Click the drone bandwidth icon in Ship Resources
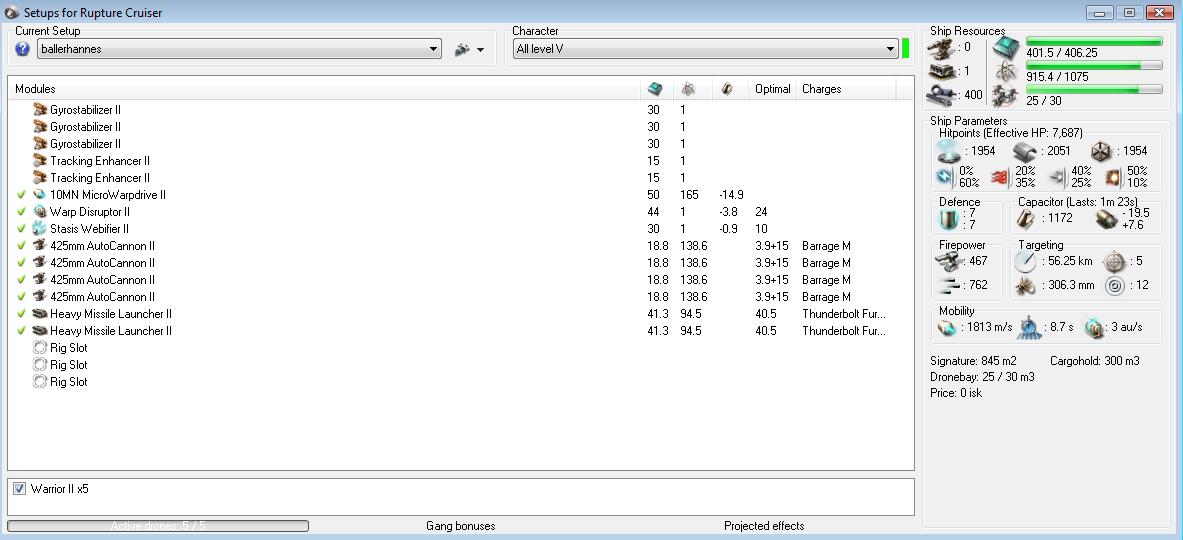 point(1006,96)
